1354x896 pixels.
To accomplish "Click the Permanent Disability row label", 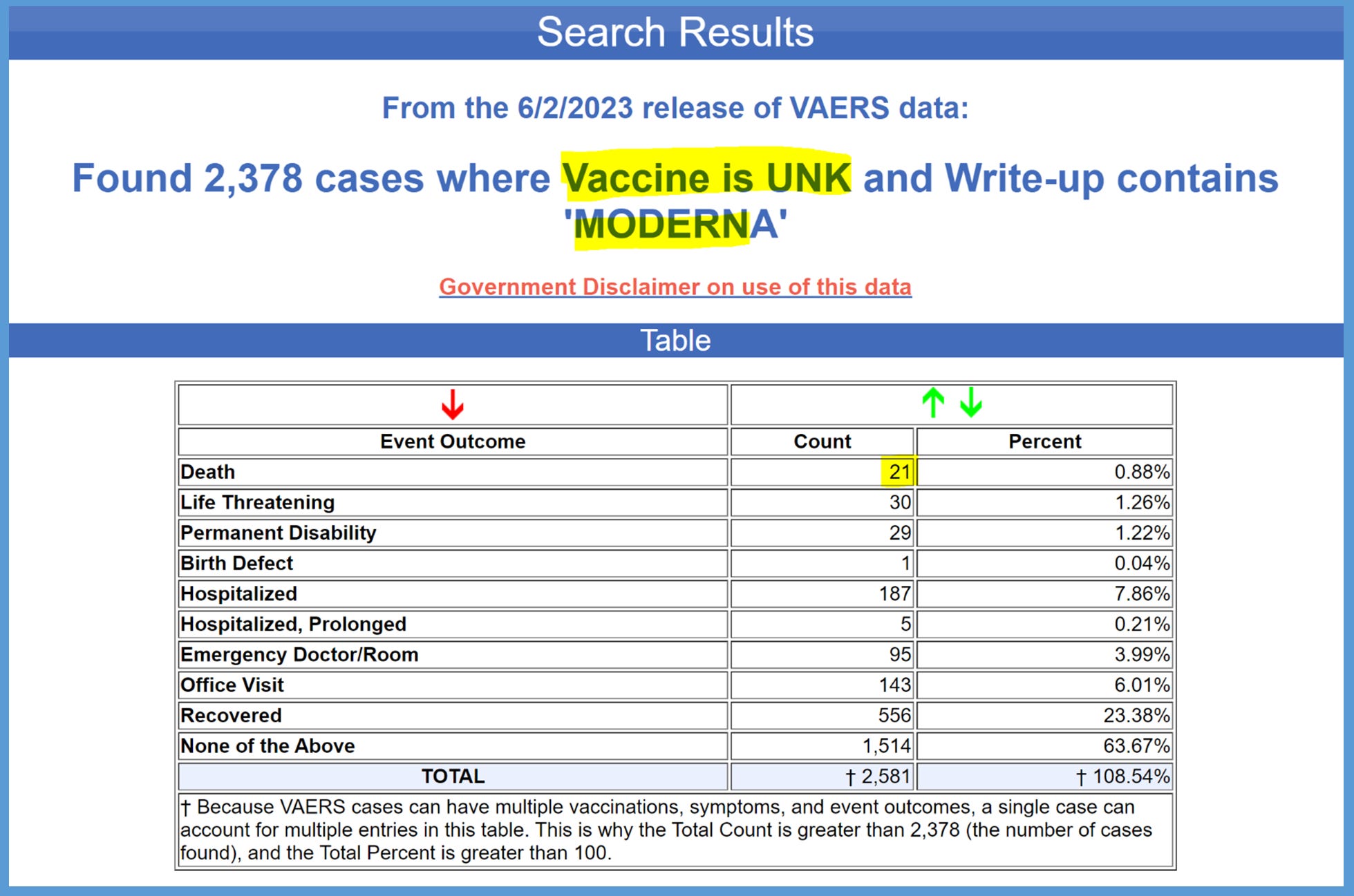I will 453,533.
